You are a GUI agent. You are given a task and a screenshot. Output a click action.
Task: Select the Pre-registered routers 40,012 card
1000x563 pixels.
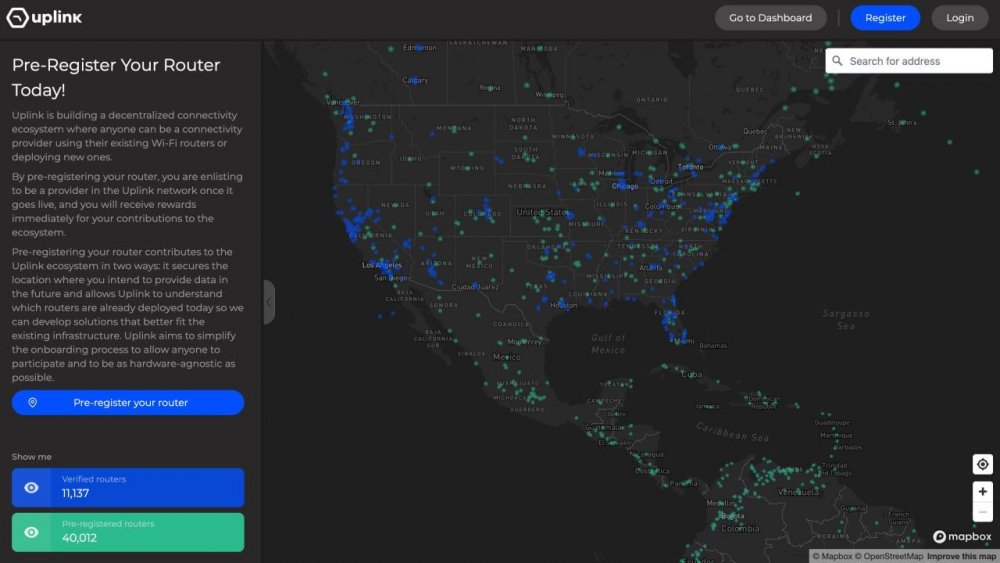point(128,532)
